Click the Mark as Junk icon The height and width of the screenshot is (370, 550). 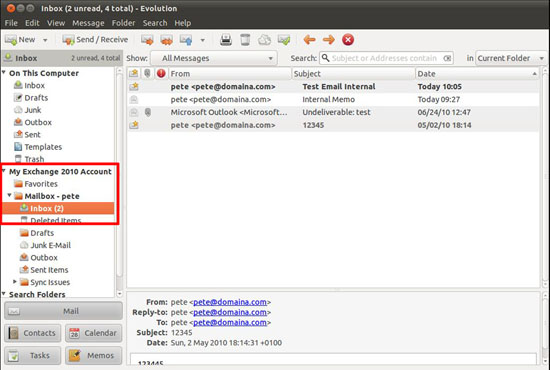click(x=264, y=40)
